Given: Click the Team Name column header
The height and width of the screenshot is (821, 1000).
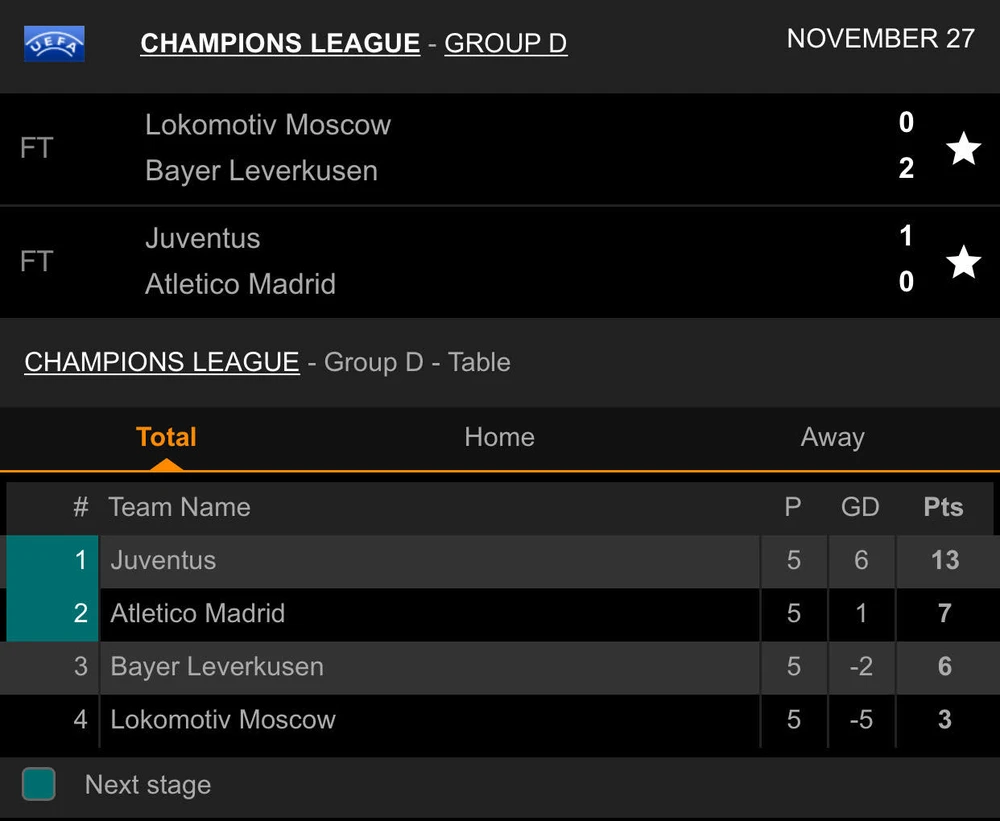Looking at the screenshot, I should [x=179, y=507].
